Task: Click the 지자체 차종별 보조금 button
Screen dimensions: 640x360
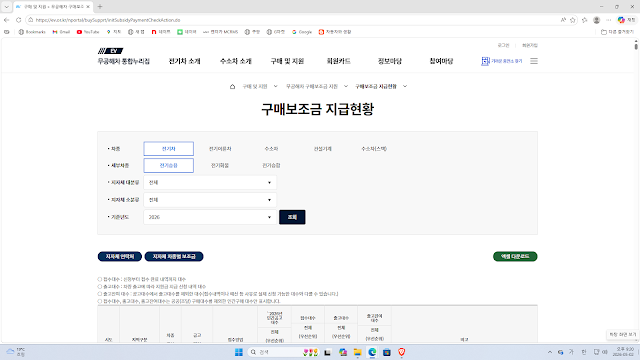Action: click(x=174, y=256)
